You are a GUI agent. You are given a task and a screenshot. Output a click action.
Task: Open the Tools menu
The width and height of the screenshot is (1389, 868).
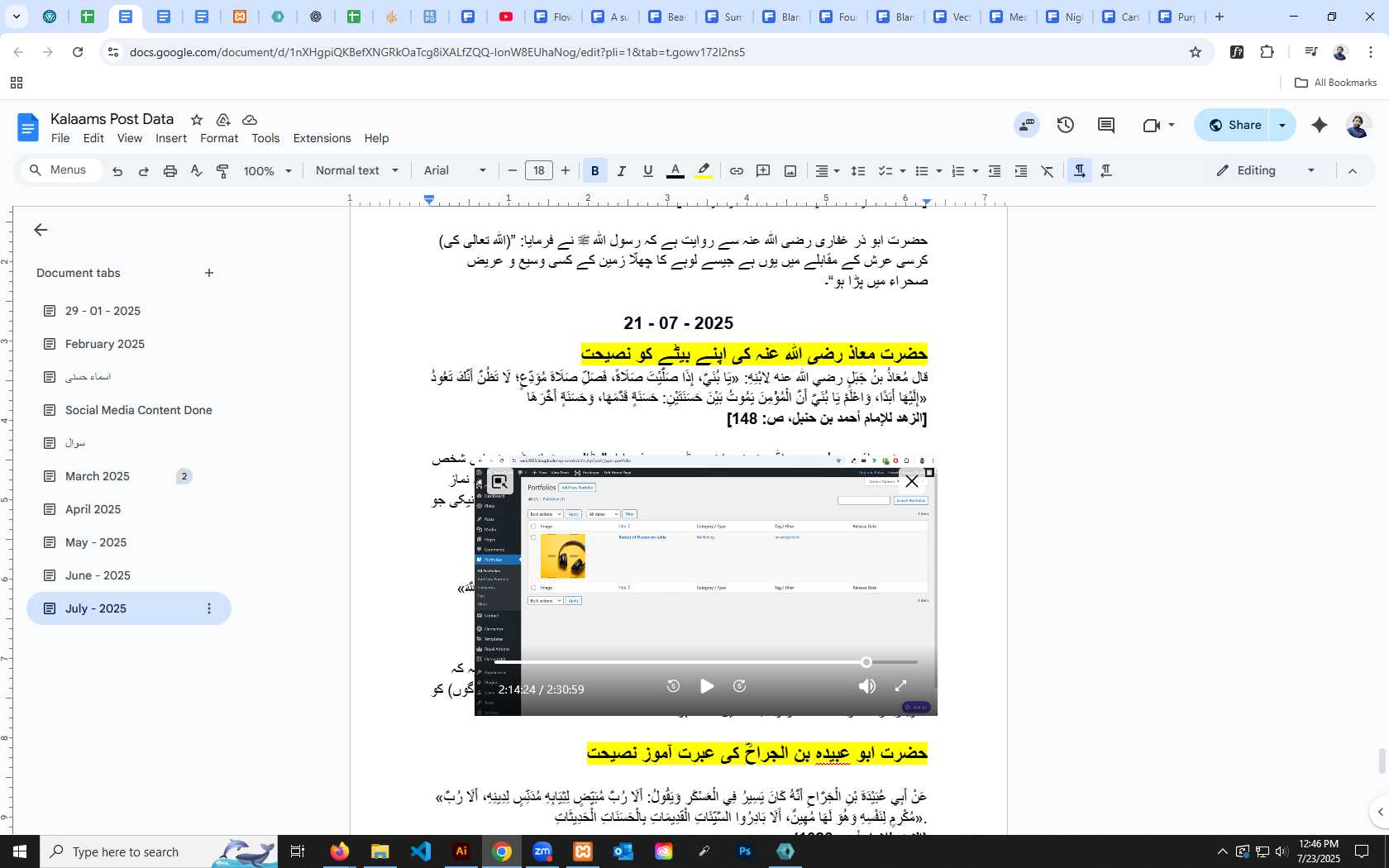pos(265,138)
